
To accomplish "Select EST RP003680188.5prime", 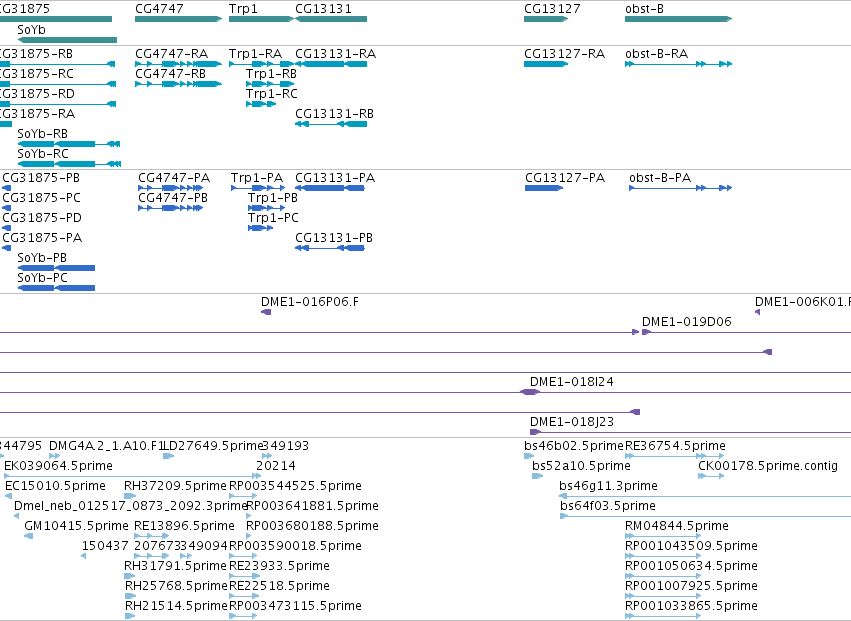I will (x=249, y=536).
